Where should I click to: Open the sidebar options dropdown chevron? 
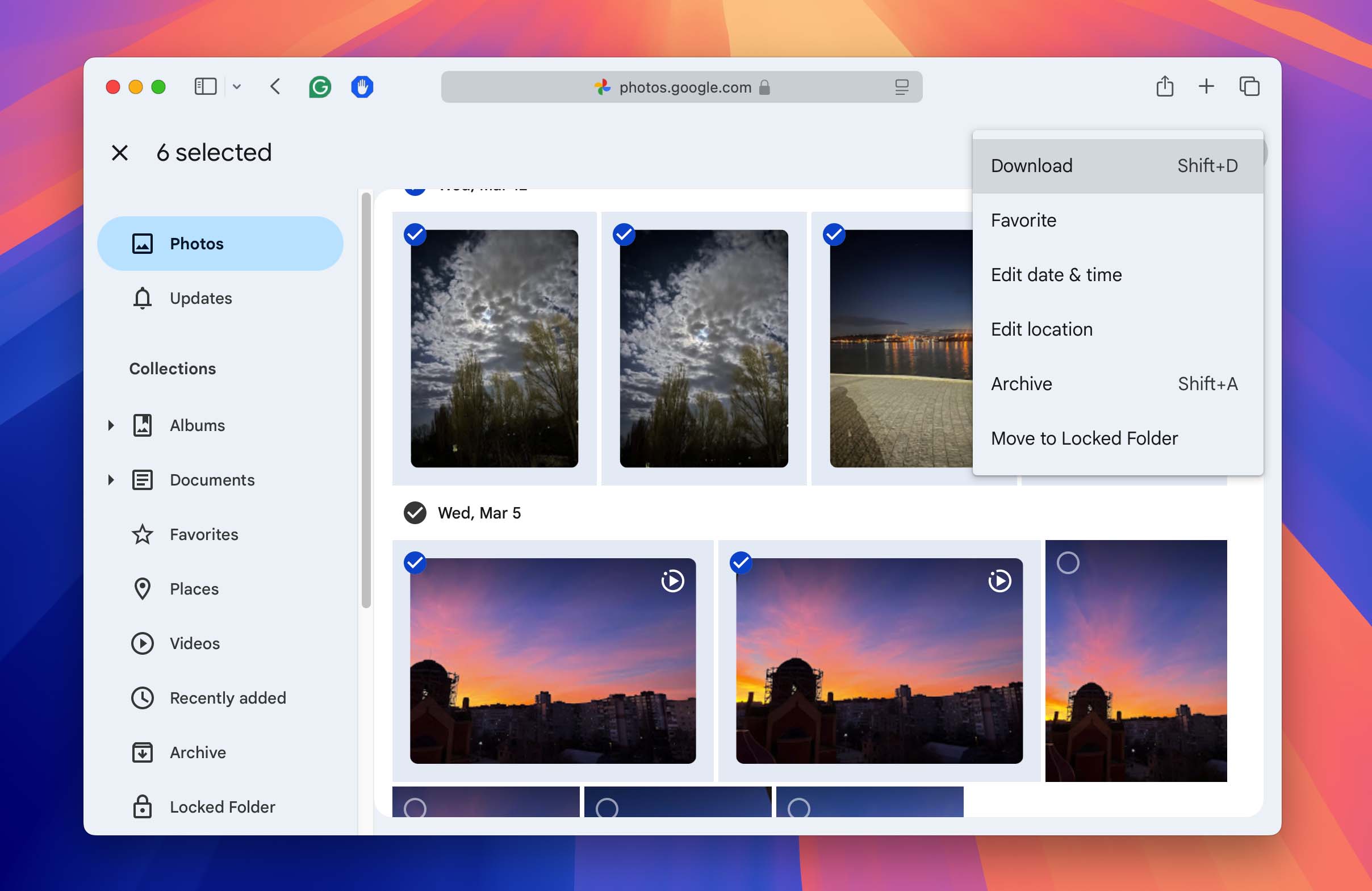236,86
